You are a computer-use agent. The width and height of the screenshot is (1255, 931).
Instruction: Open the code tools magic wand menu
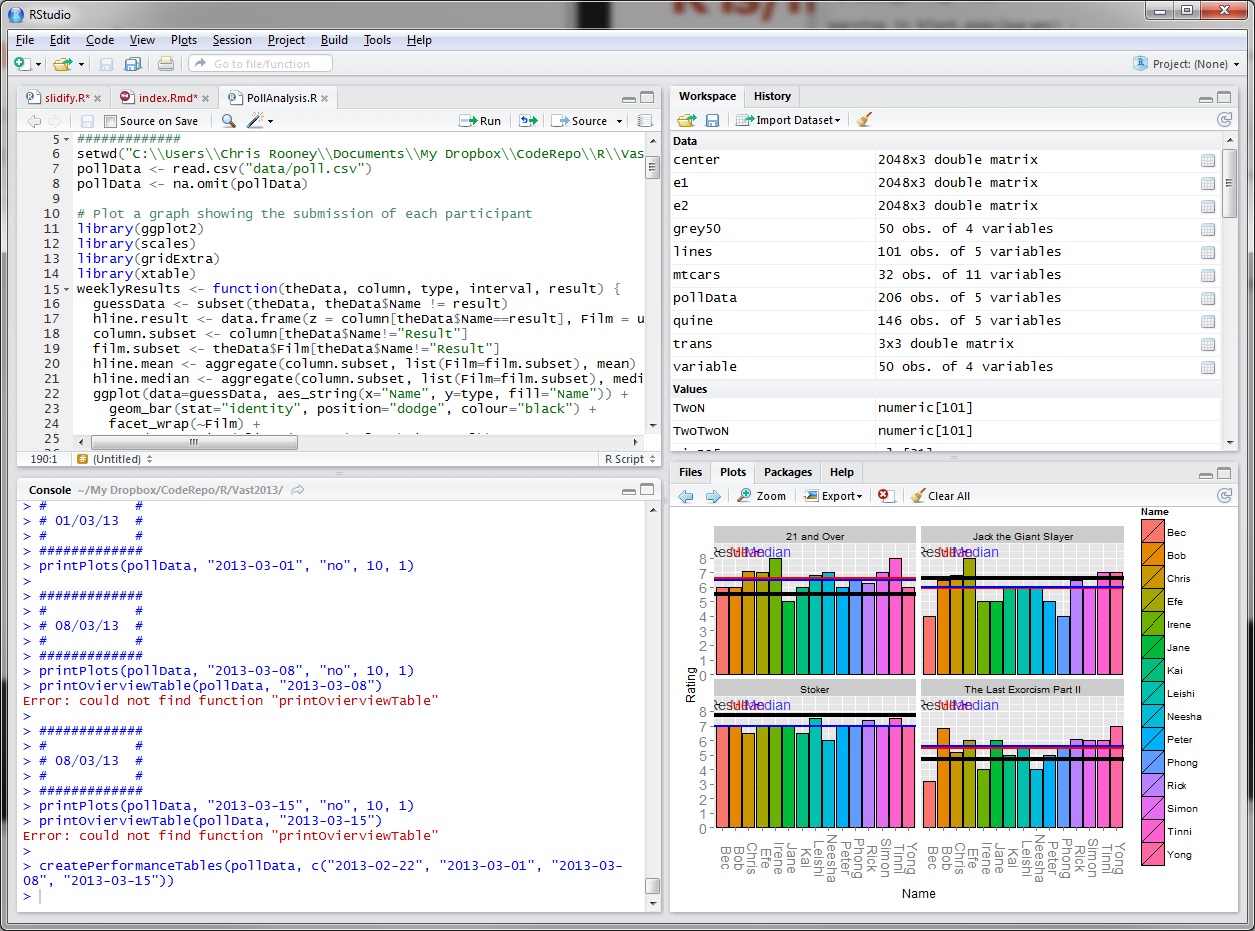[254, 120]
